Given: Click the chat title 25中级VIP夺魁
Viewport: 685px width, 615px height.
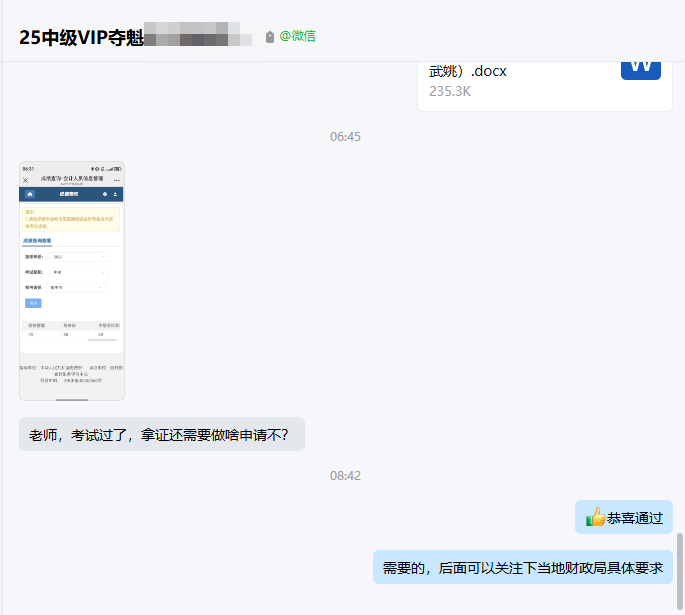Looking at the screenshot, I should pyautogui.click(x=81, y=37).
